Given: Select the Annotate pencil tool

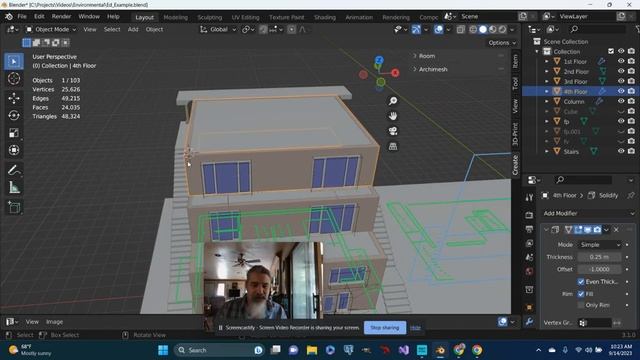Looking at the screenshot, I should pos(13,170).
